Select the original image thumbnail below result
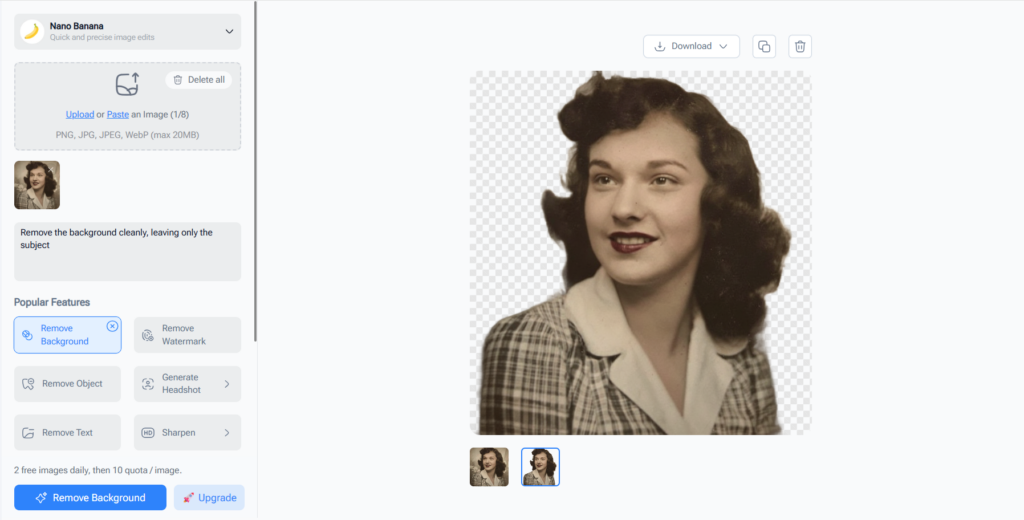The image size is (1024, 520). pos(489,467)
